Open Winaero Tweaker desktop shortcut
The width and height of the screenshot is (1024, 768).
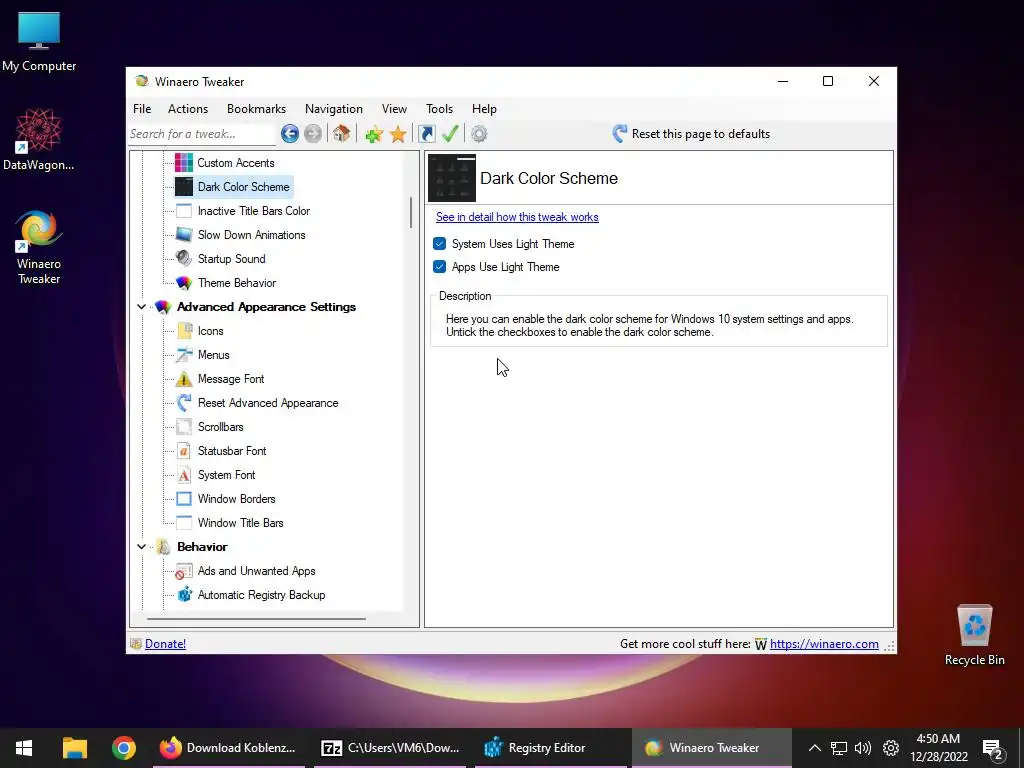(x=39, y=247)
